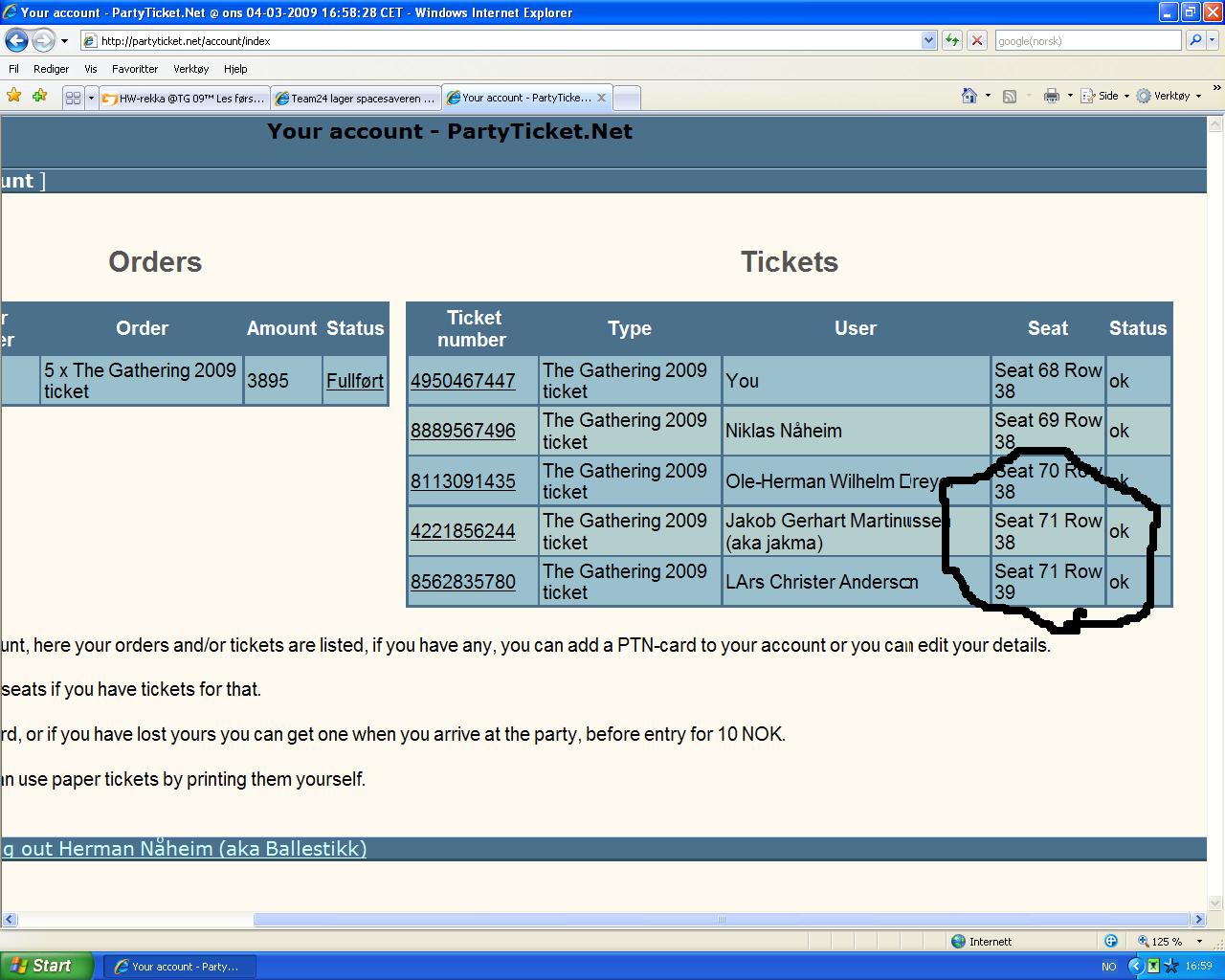Screen dimensions: 1225x980
Task: Click the horizontal scrollbar left arrow
Action: (9, 920)
